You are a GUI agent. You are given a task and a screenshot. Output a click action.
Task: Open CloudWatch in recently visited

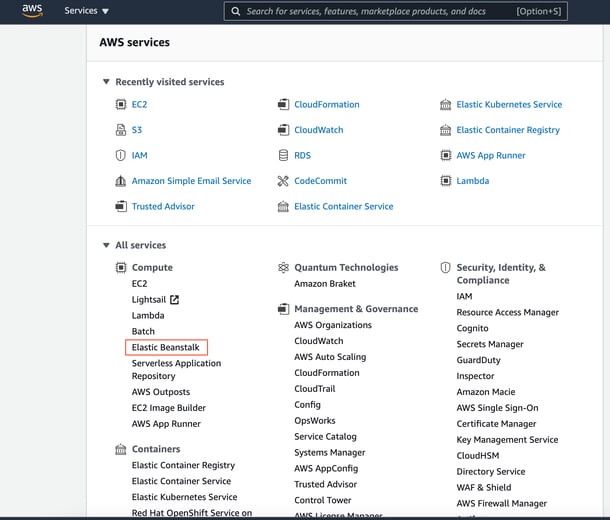(319, 130)
